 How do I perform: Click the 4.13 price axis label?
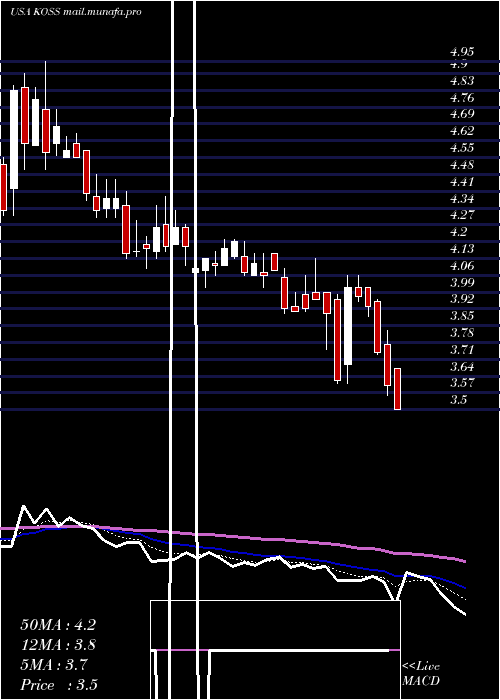click(x=462, y=249)
